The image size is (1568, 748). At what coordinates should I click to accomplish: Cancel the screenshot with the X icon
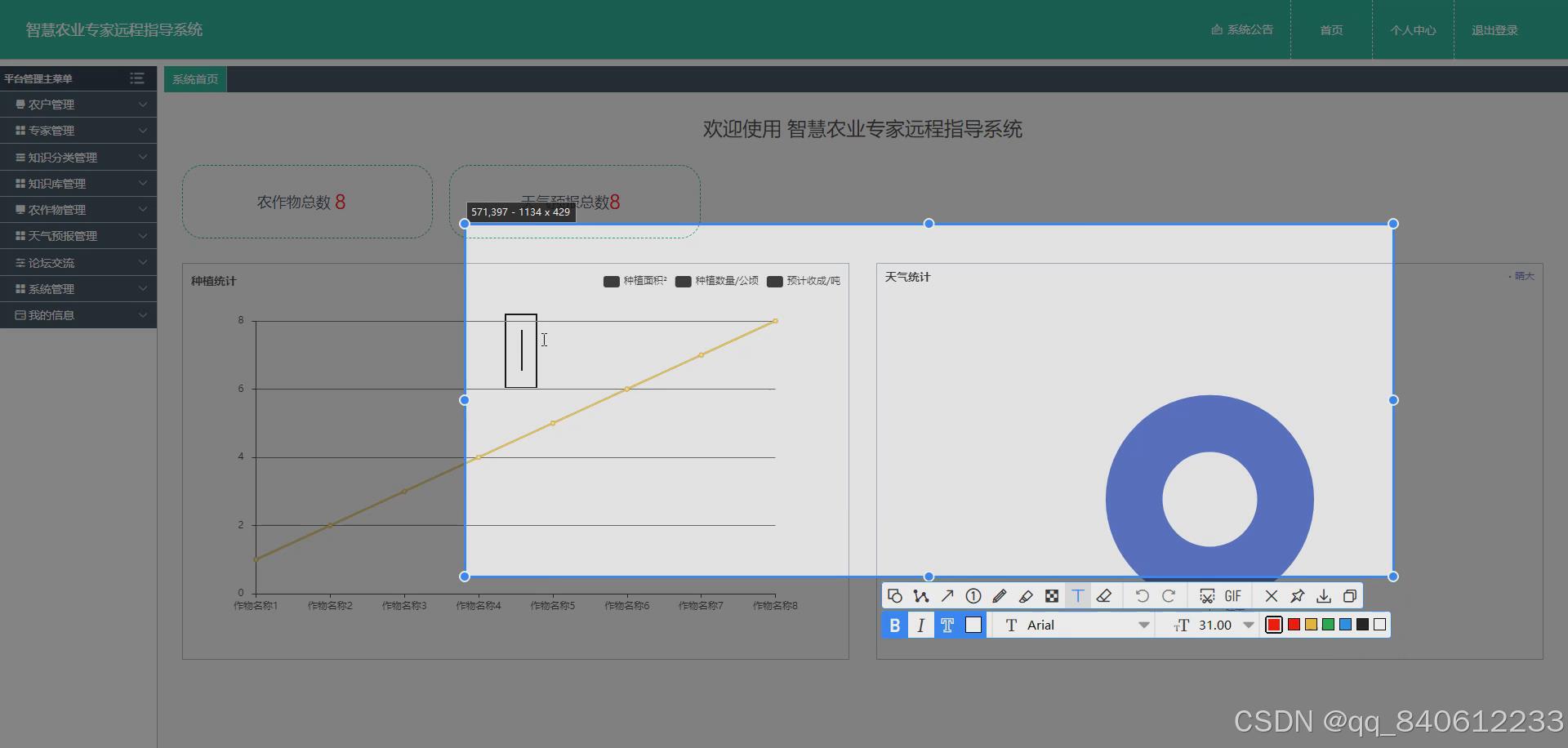coord(1272,596)
